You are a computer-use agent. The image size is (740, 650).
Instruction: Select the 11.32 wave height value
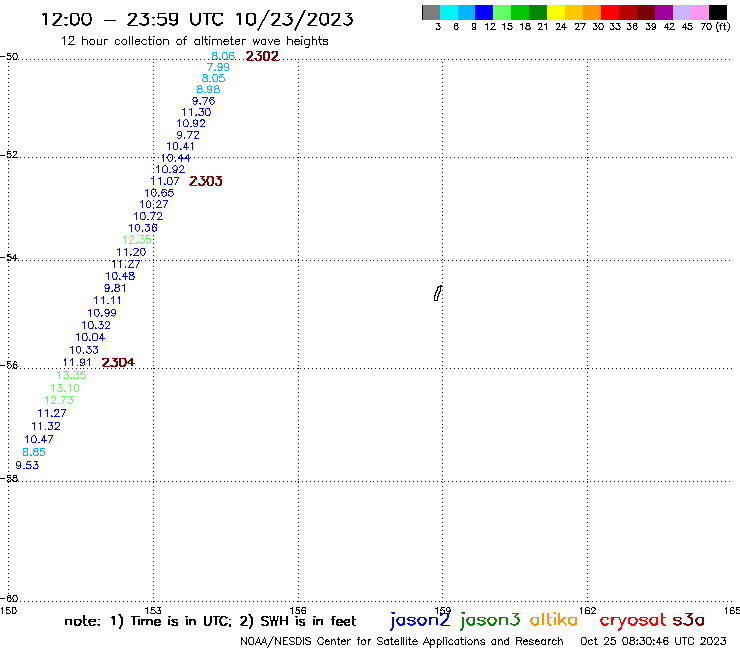pyautogui.click(x=46, y=426)
